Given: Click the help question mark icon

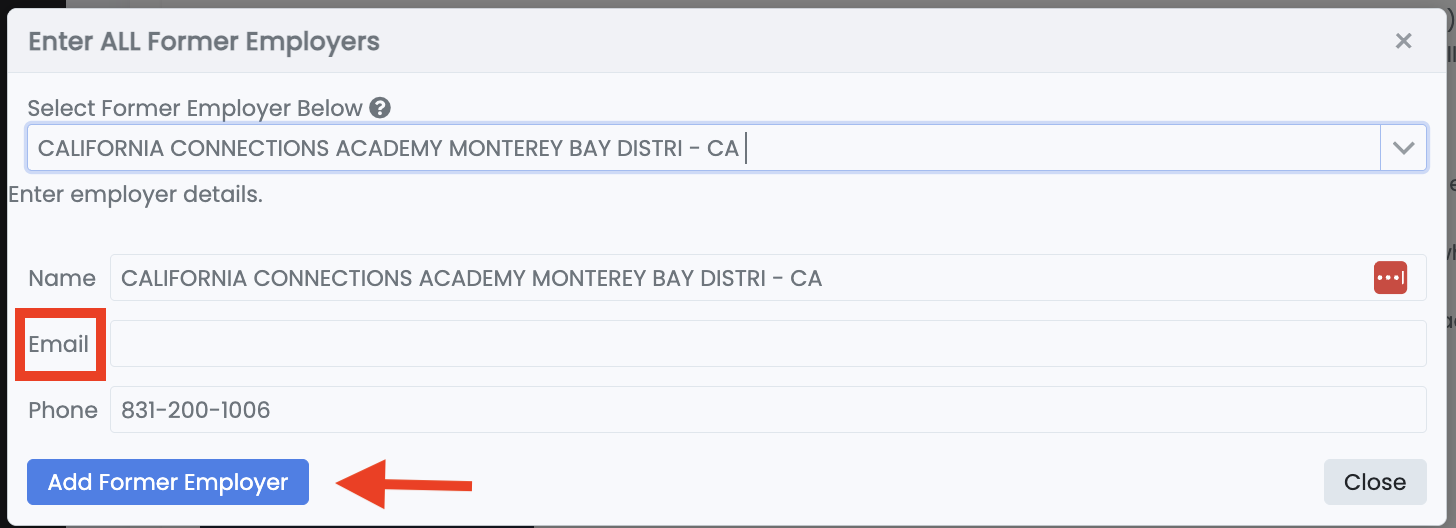Looking at the screenshot, I should (x=379, y=108).
